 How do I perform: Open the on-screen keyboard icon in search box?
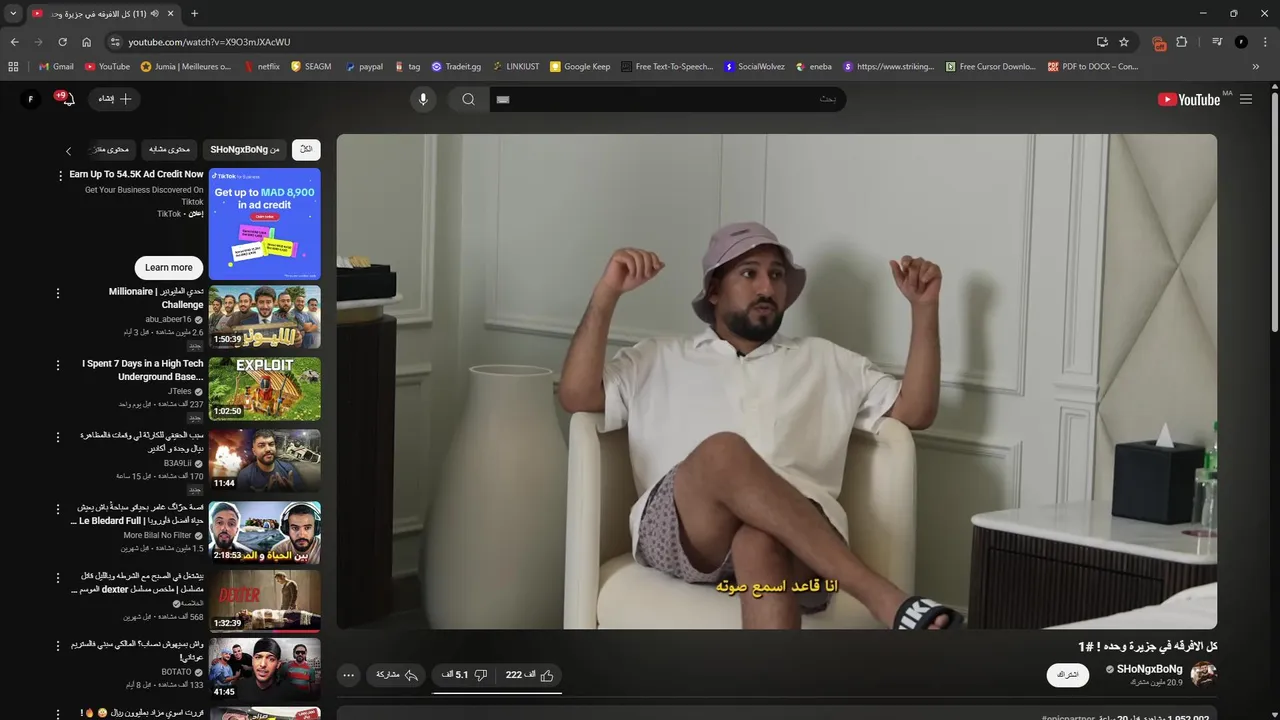[x=503, y=99]
